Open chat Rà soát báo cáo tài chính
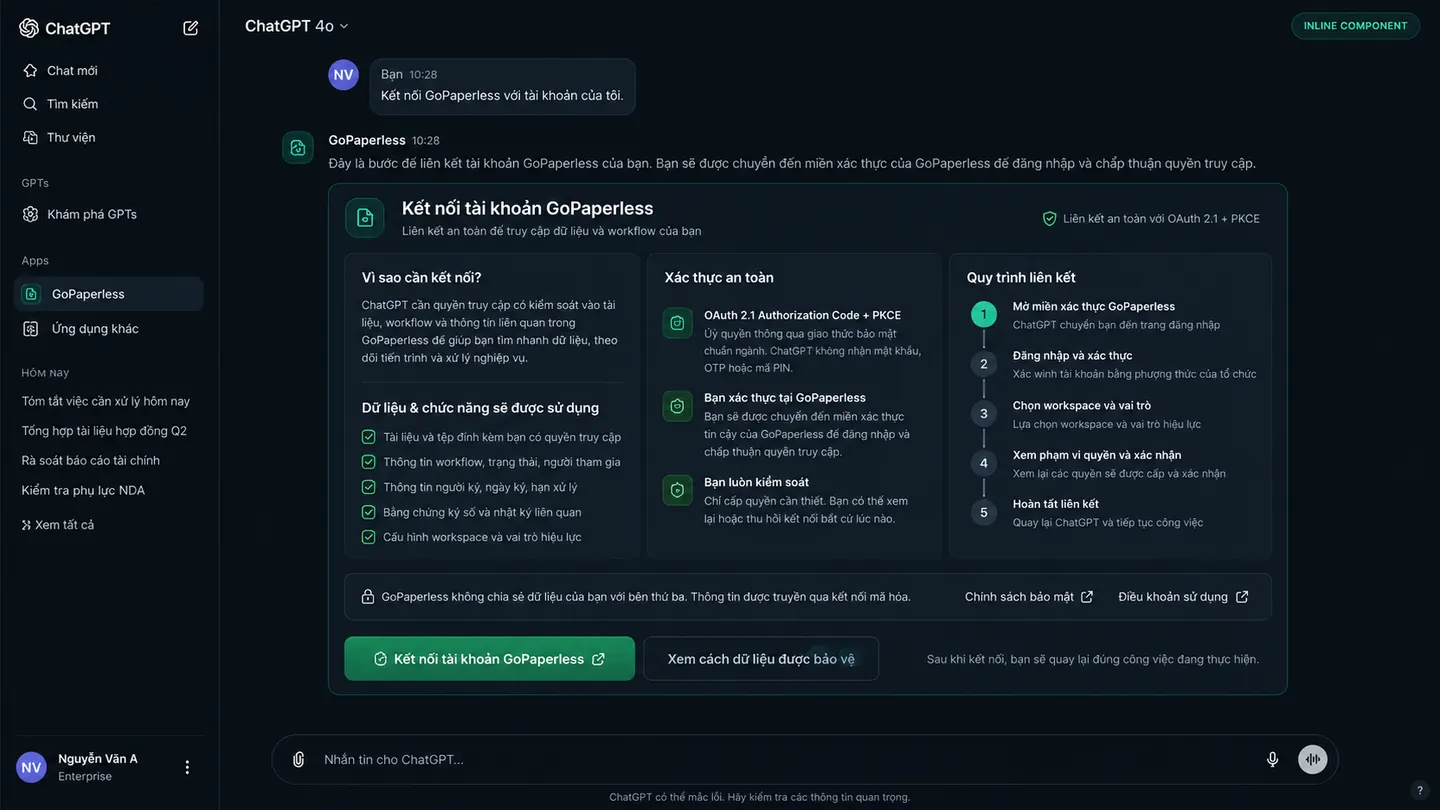The width and height of the screenshot is (1440, 810). coord(91,461)
